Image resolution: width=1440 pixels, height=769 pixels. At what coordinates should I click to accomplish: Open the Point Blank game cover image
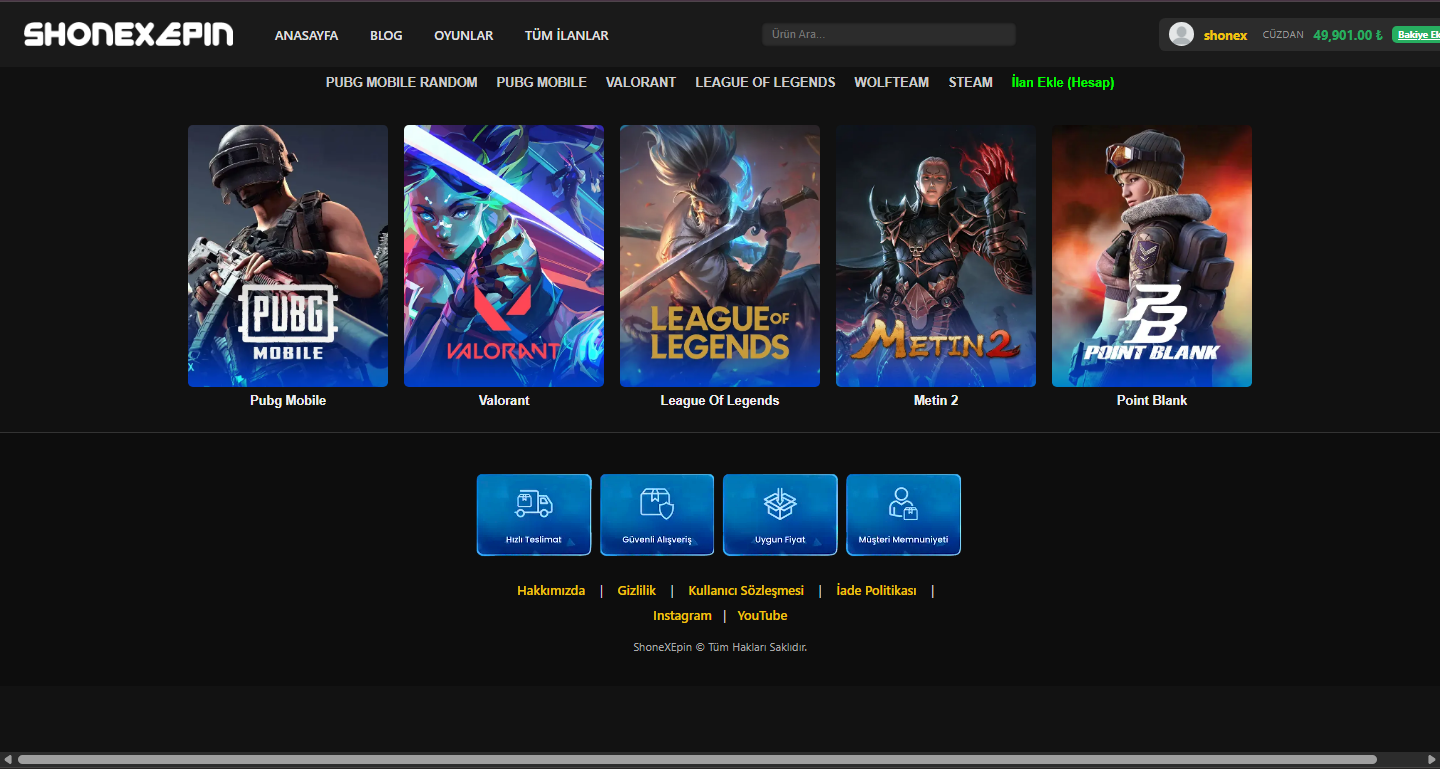1152,256
